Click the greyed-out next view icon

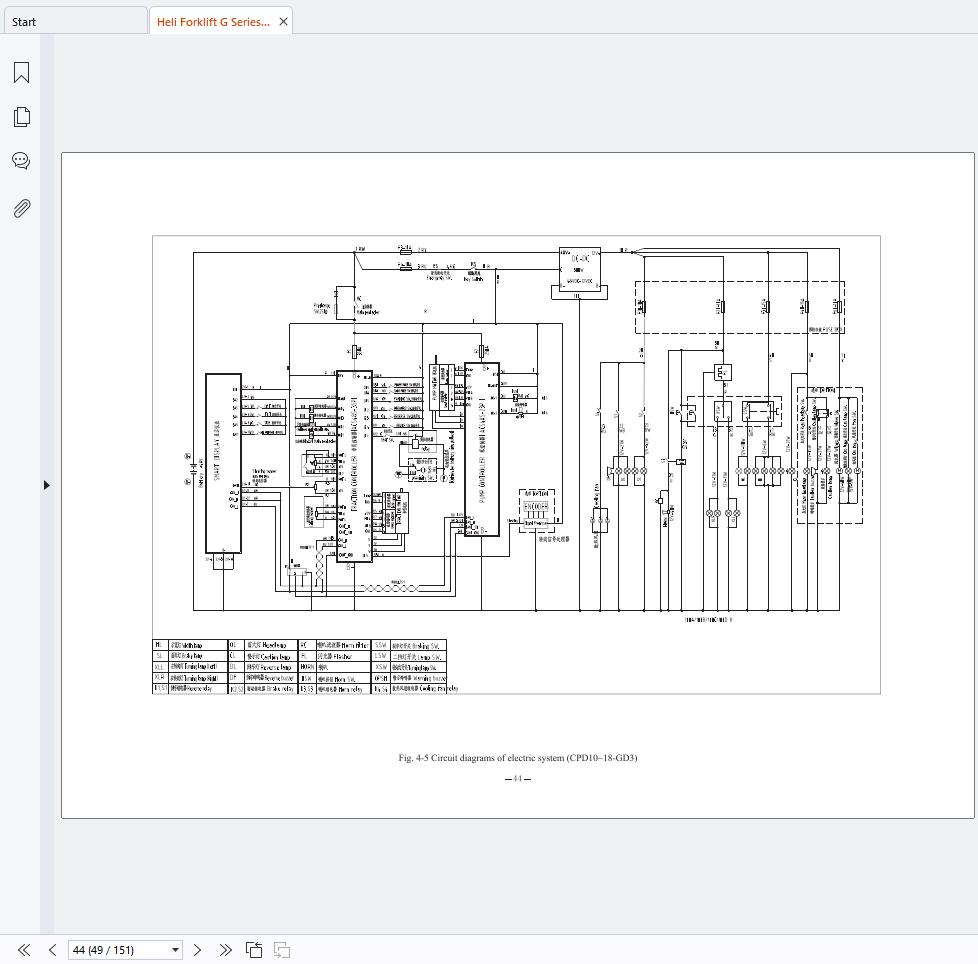(x=282, y=950)
